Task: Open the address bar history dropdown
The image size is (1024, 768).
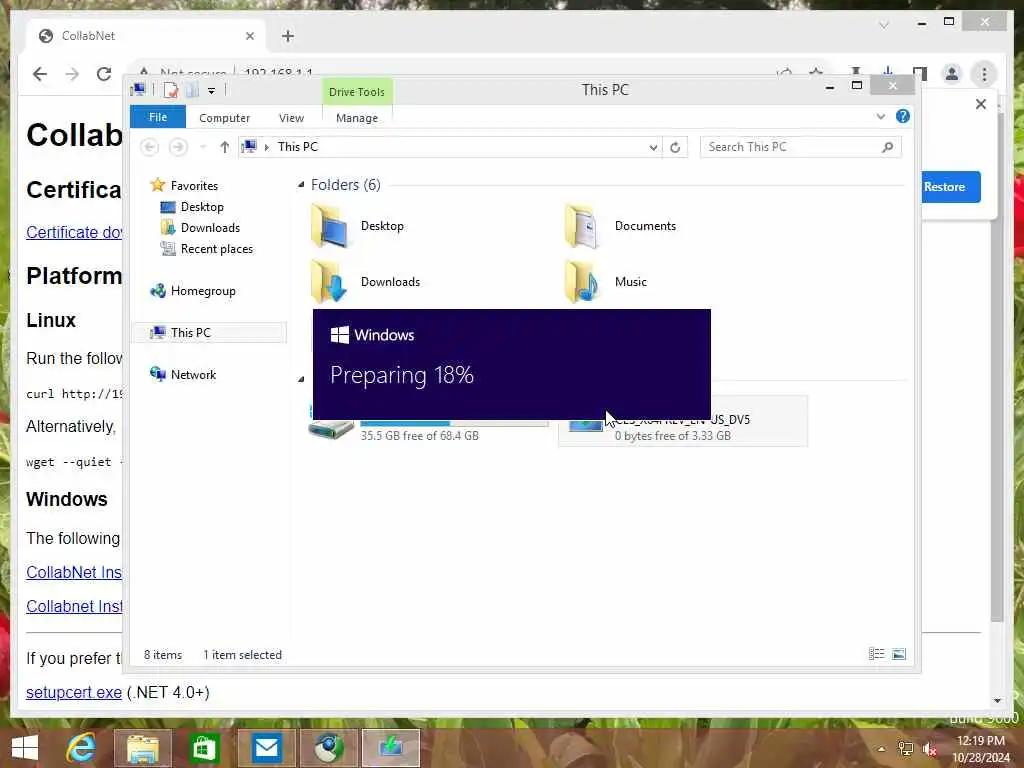Action: tap(653, 148)
